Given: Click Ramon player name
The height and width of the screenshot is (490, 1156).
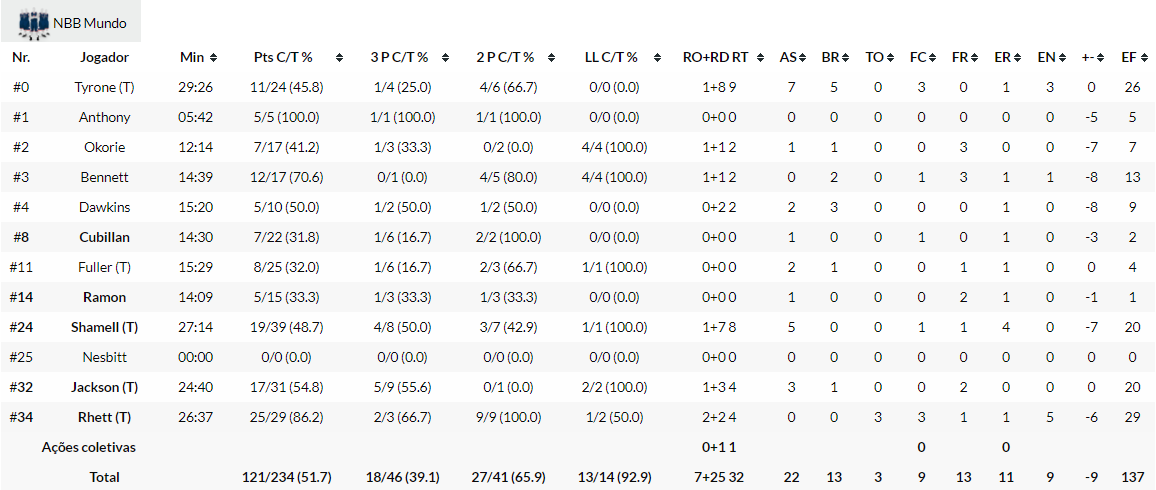Looking at the screenshot, I should [104, 298].
